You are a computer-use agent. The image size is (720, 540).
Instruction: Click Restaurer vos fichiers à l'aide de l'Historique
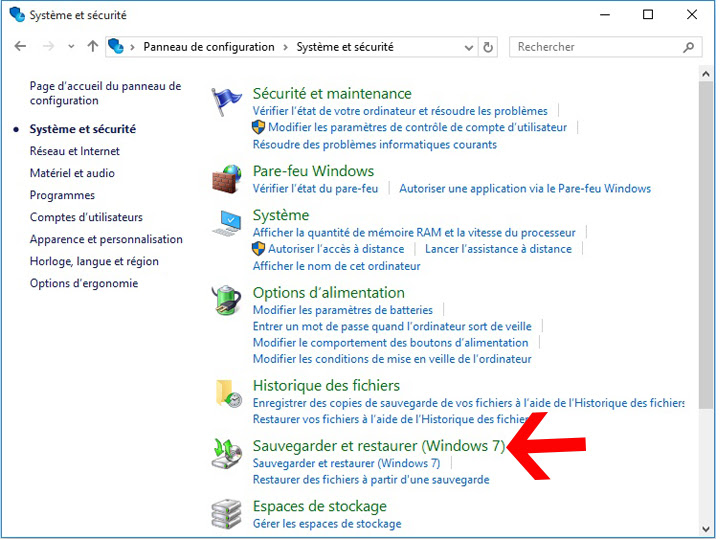[x=390, y=419]
